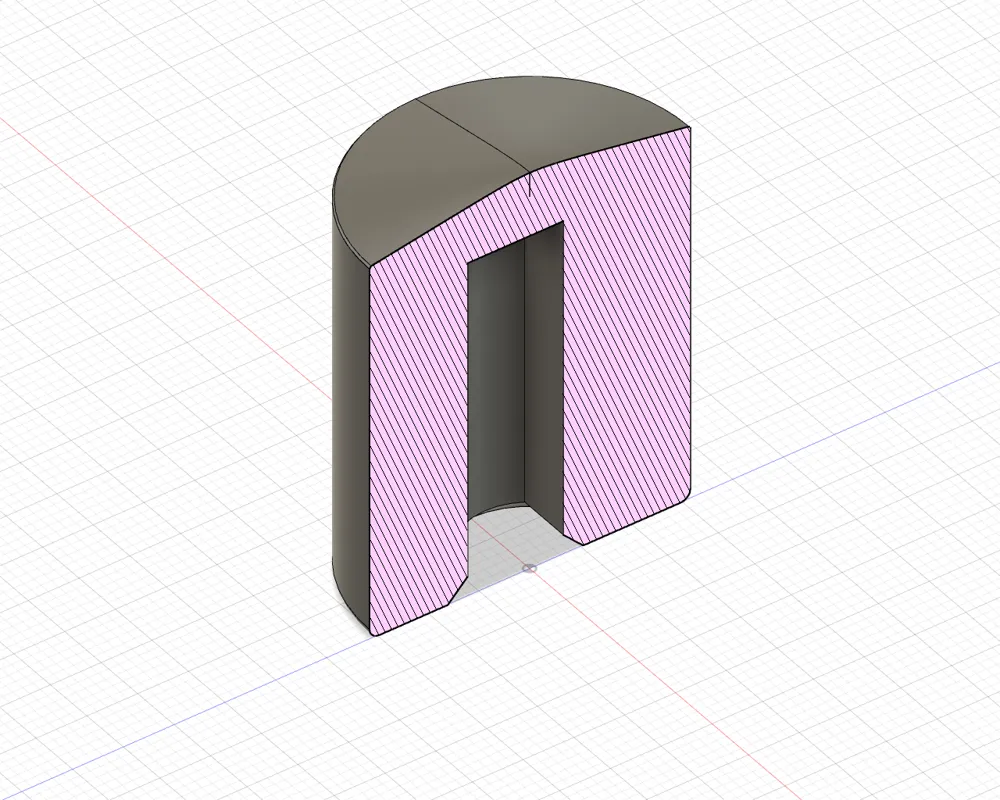This screenshot has height=800, width=1000.
Task: Select the rounded fillet corner at section's right
Action: click(686, 496)
